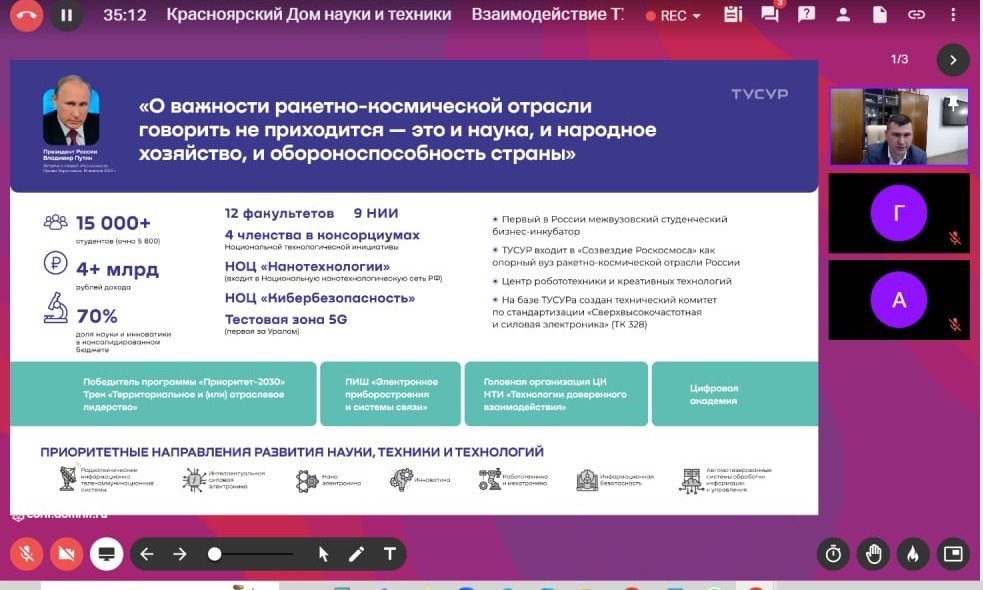Click the ТУСУР logo on the slide
Screen dimensions: 983x590
click(759, 94)
